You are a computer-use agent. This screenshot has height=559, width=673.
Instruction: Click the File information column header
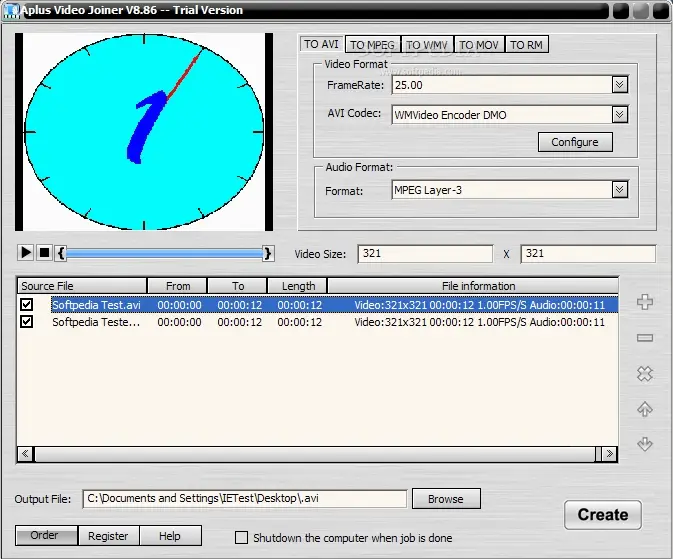point(473,286)
